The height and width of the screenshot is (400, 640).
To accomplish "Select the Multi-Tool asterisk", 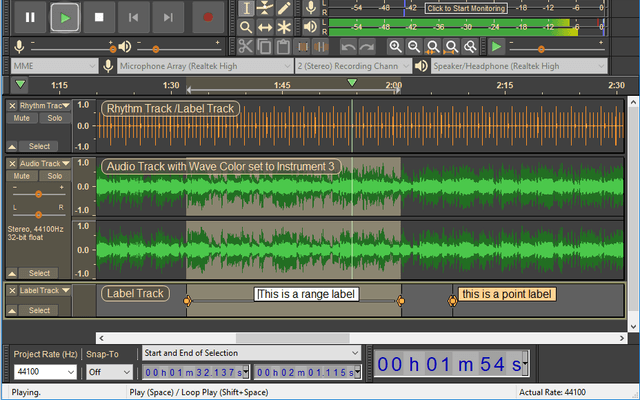I will click(x=284, y=27).
